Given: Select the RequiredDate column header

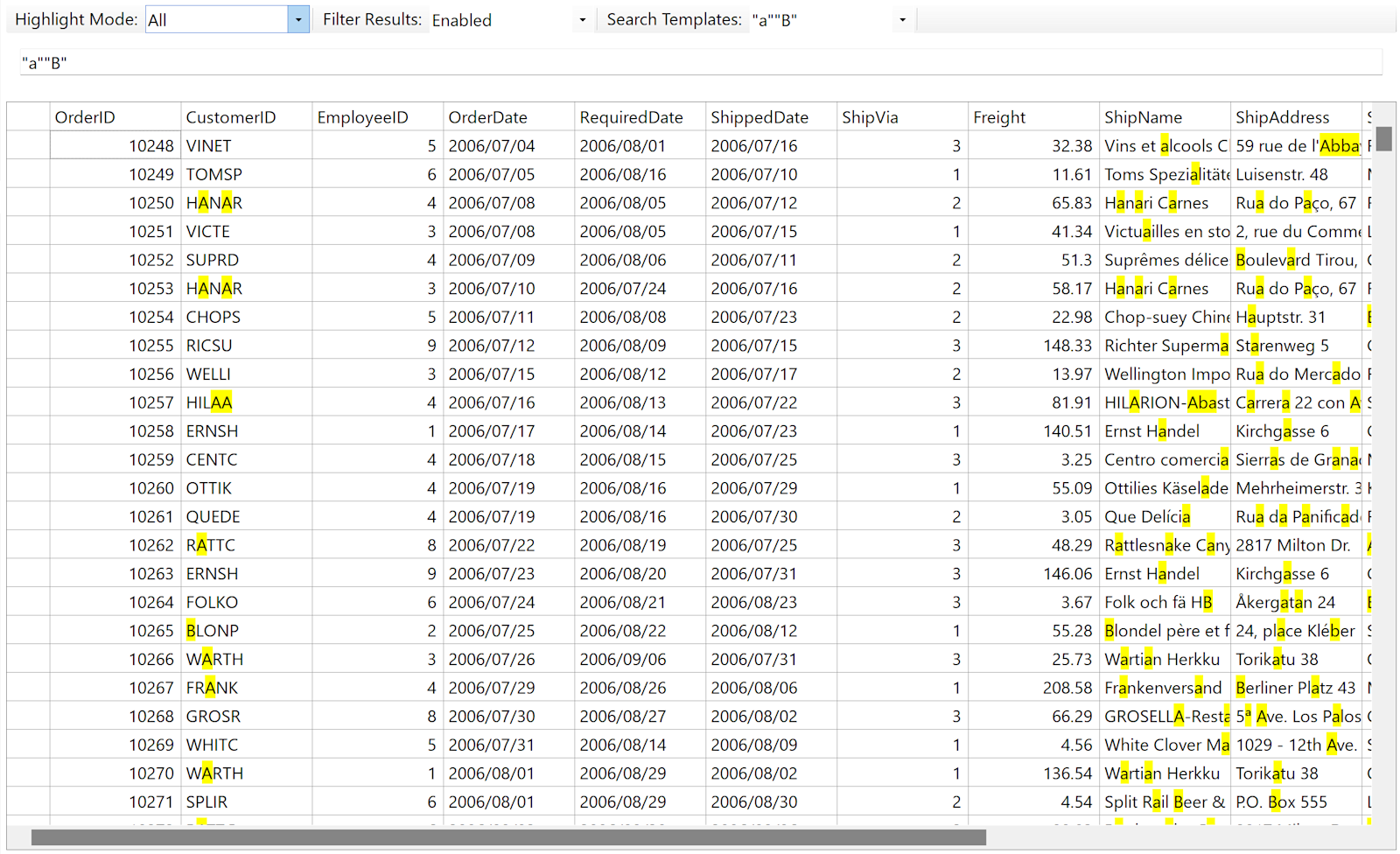Looking at the screenshot, I should [x=640, y=117].
